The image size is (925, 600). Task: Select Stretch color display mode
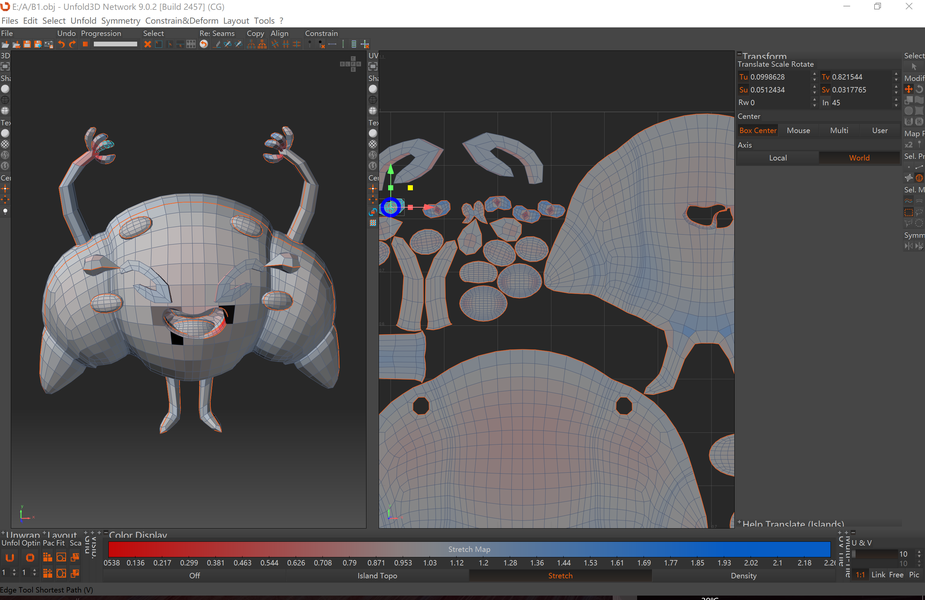tap(560, 576)
